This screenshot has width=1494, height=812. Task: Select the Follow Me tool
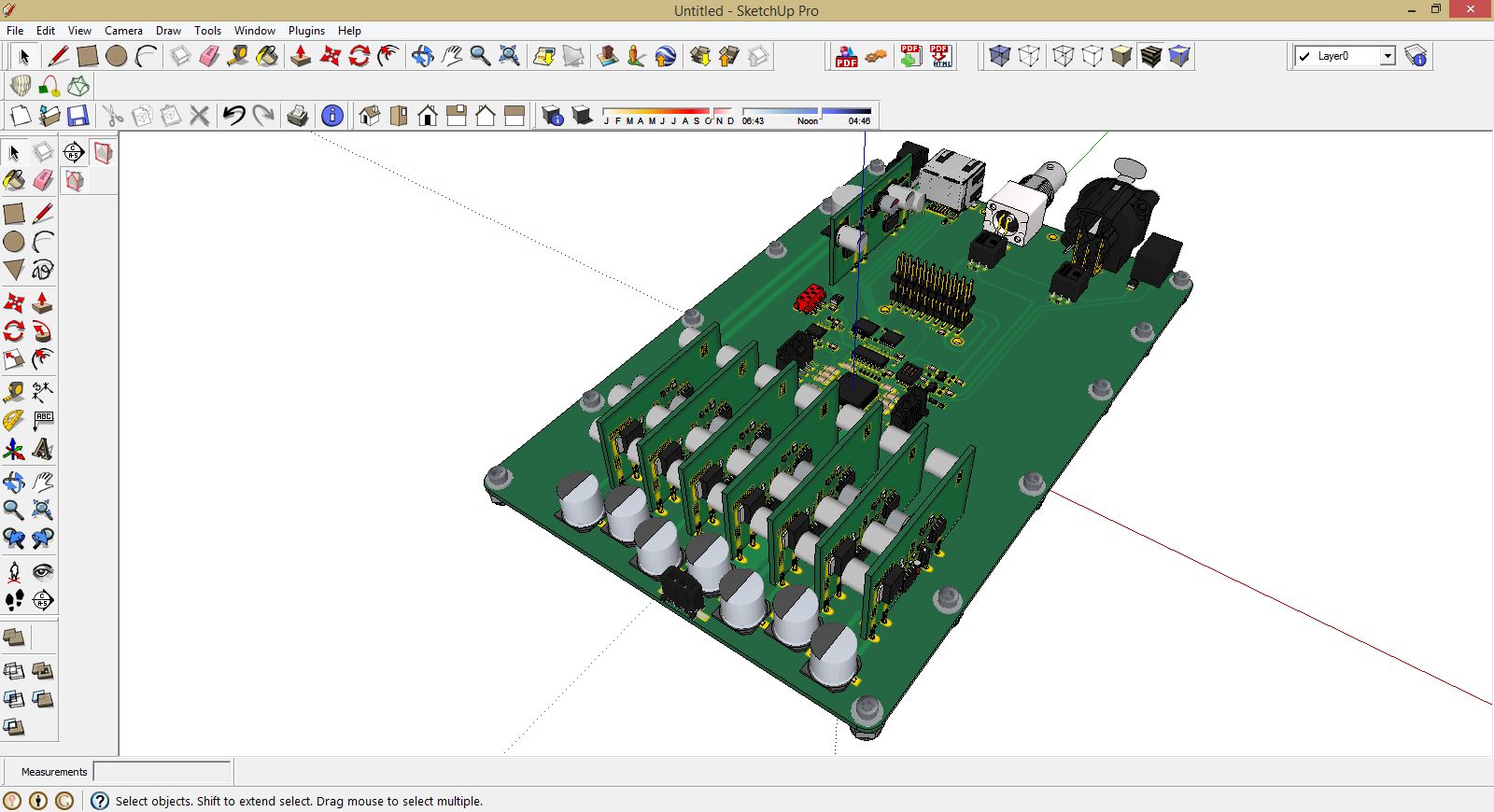[43, 331]
